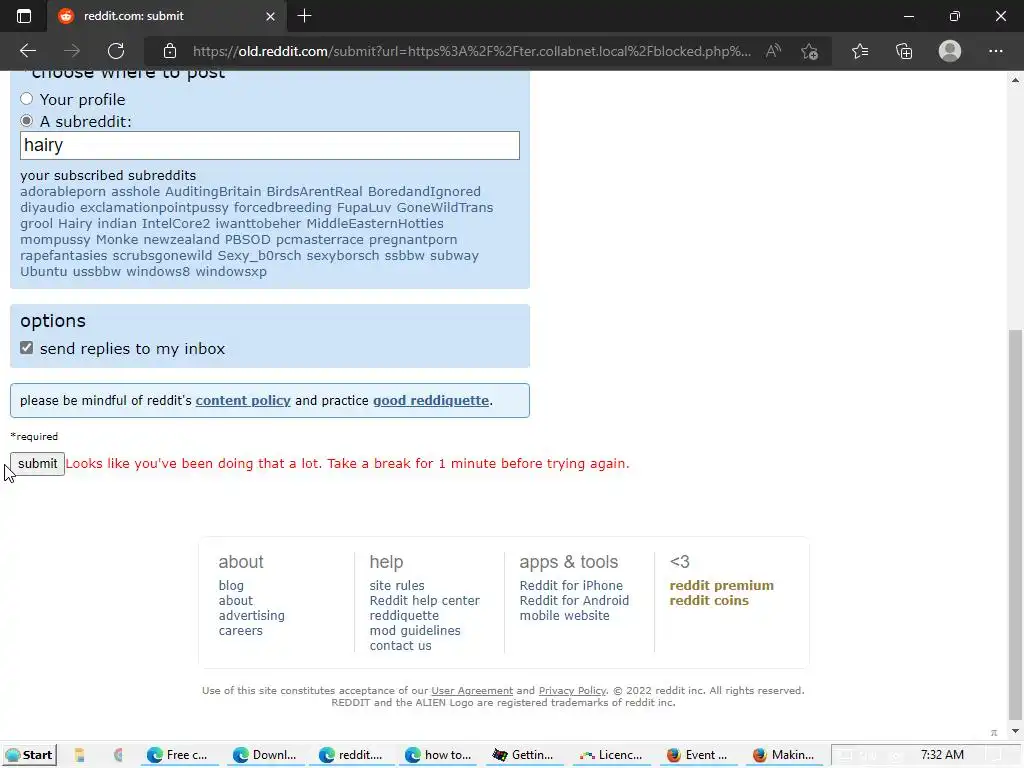Choose newzealand from subscribed subreddits
This screenshot has height=768, width=1024.
click(x=182, y=240)
